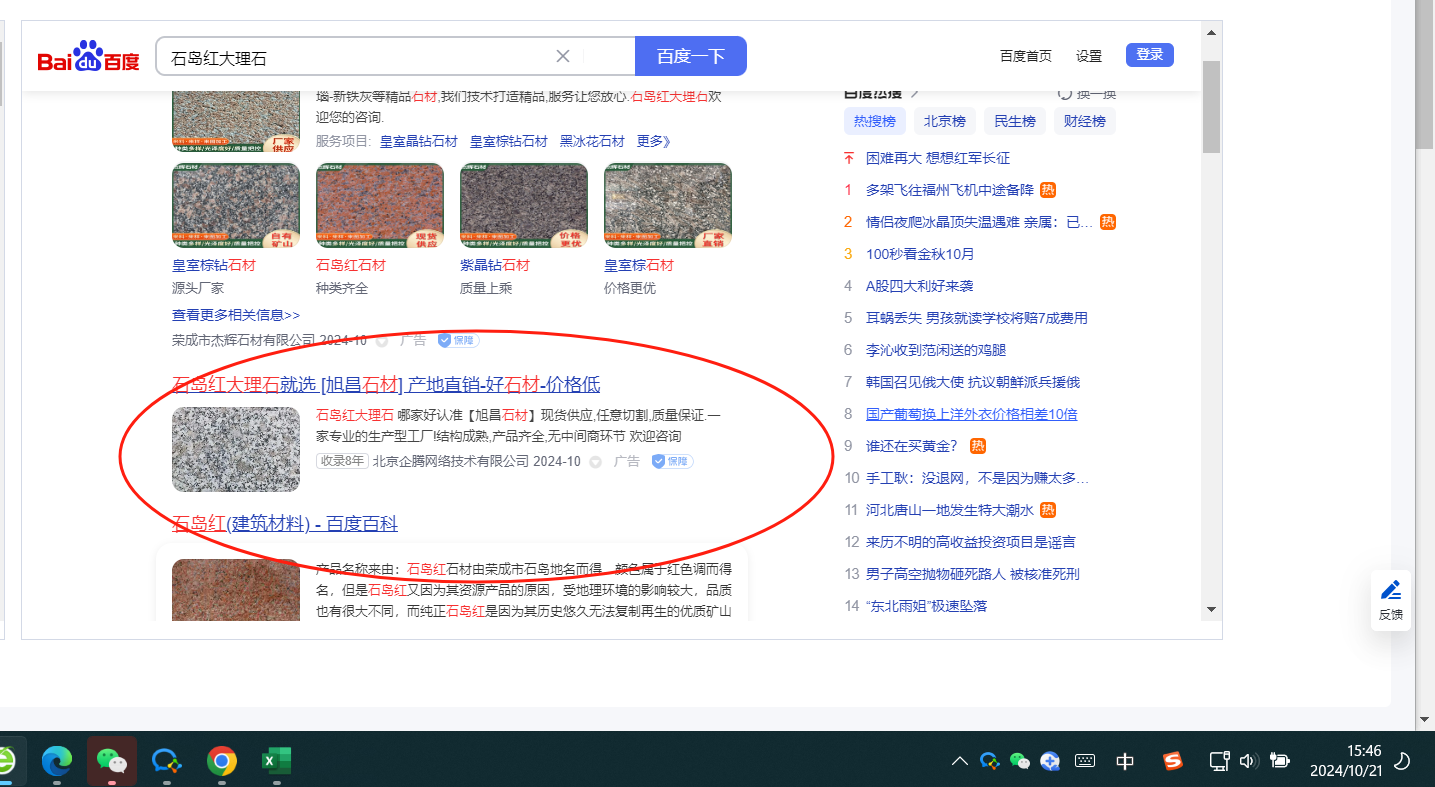Click the page vertical scrollbar thumb
Viewport: 1435px width, 787px height.
click(1211, 105)
